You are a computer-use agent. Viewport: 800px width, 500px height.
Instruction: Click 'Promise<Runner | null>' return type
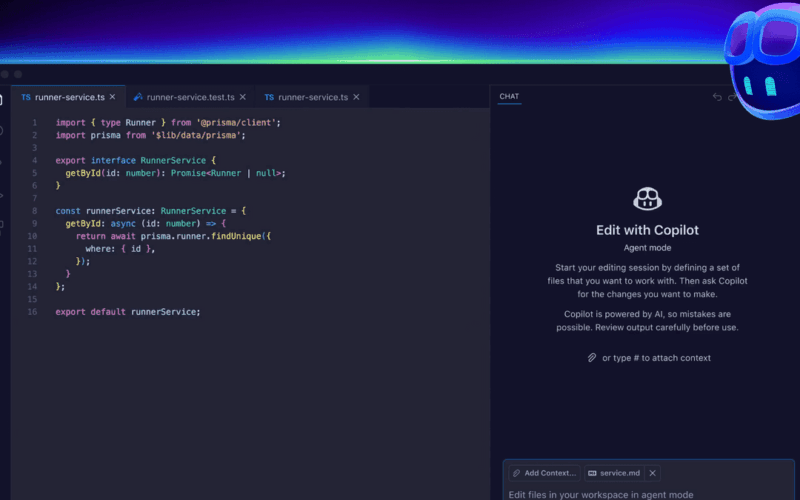coord(226,173)
